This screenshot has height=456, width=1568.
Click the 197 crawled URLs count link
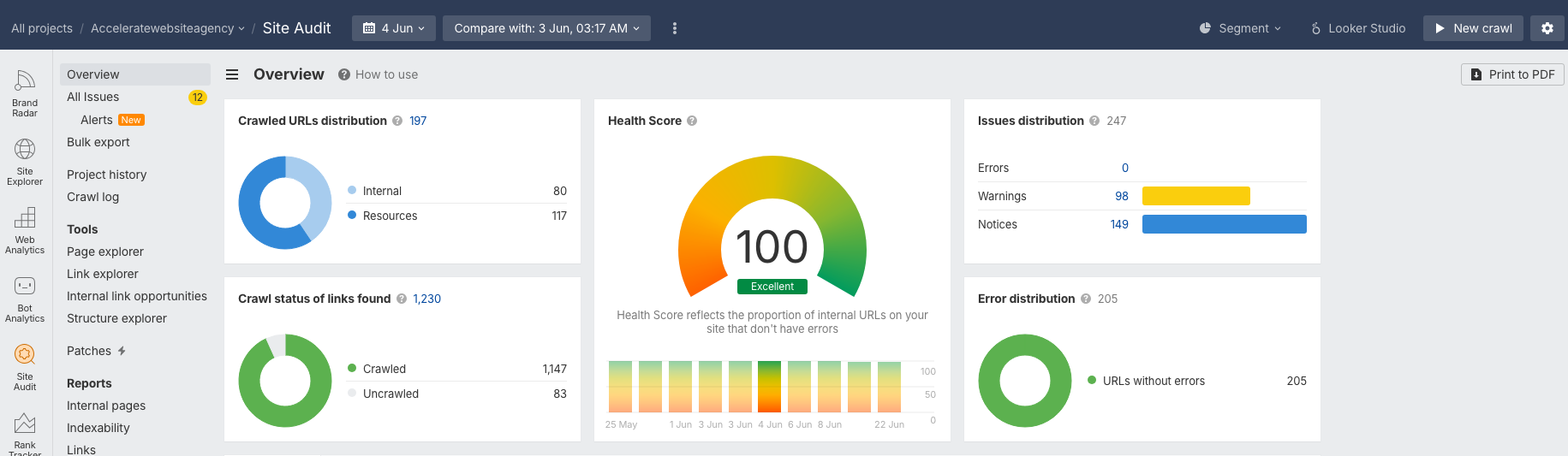[x=418, y=121]
